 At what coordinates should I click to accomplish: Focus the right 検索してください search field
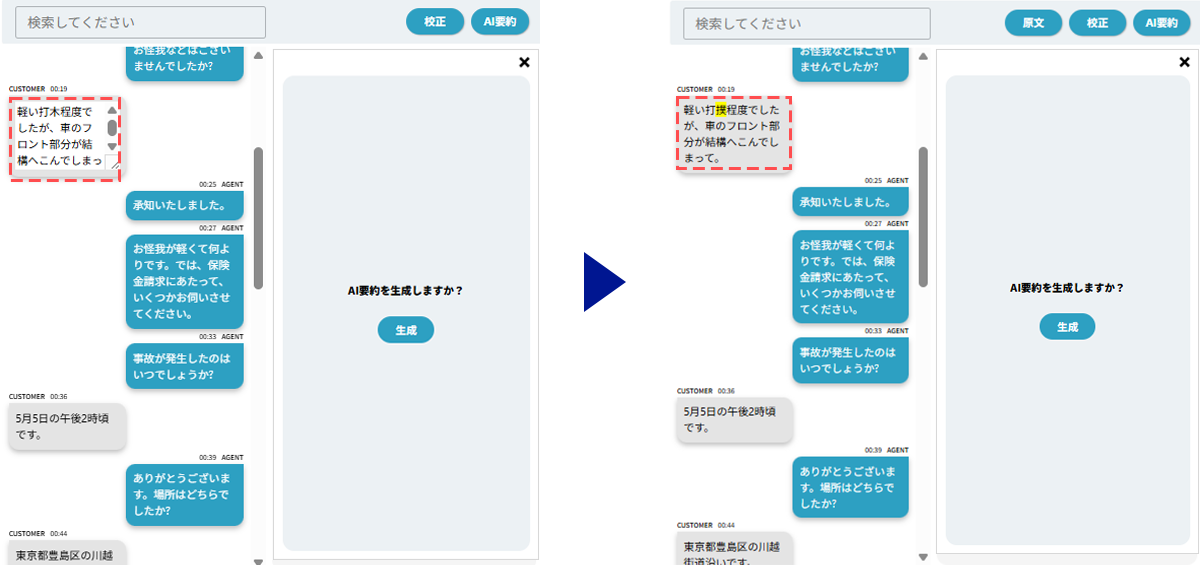(x=806, y=23)
